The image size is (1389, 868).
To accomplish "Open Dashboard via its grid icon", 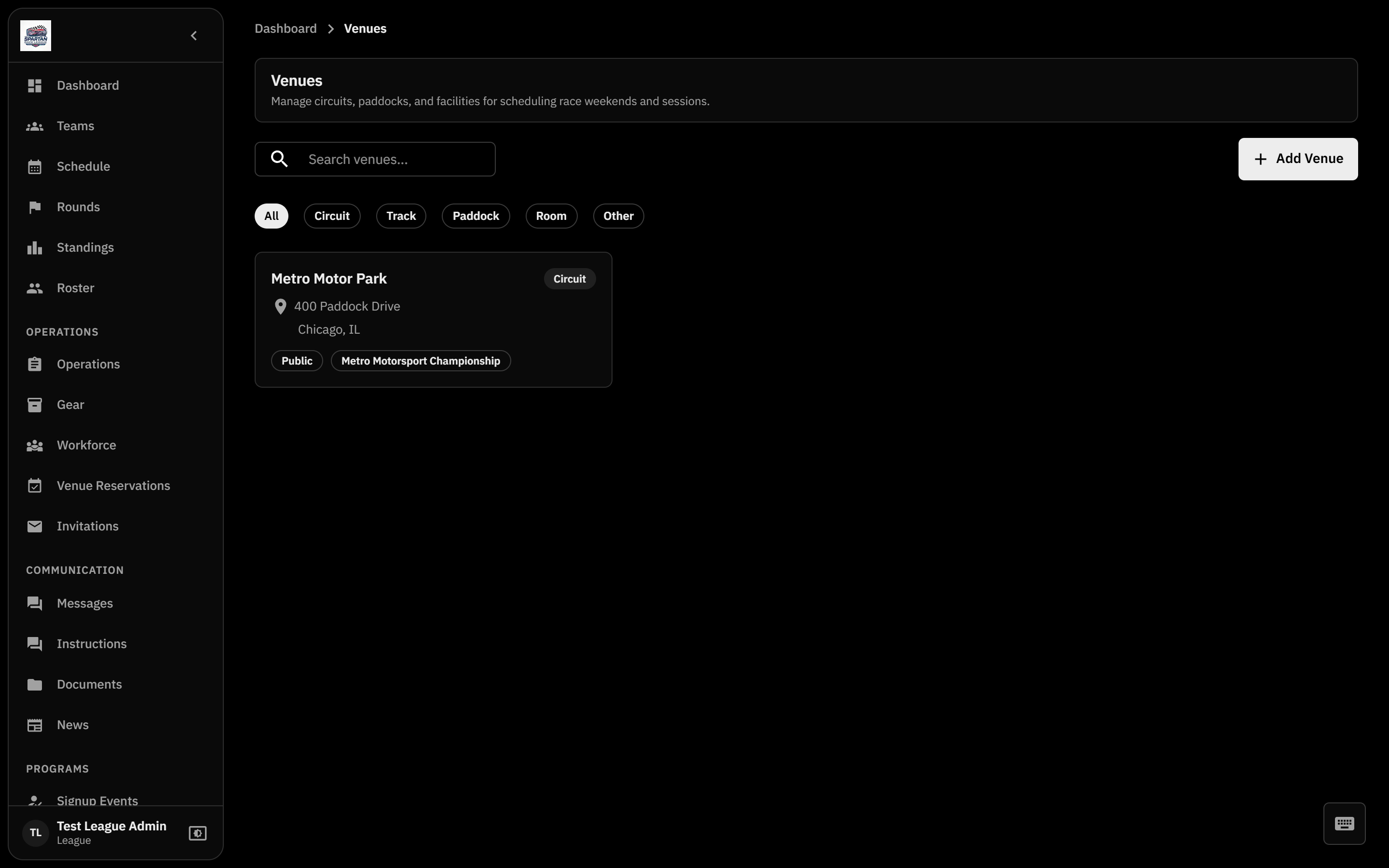I will (x=34, y=85).
